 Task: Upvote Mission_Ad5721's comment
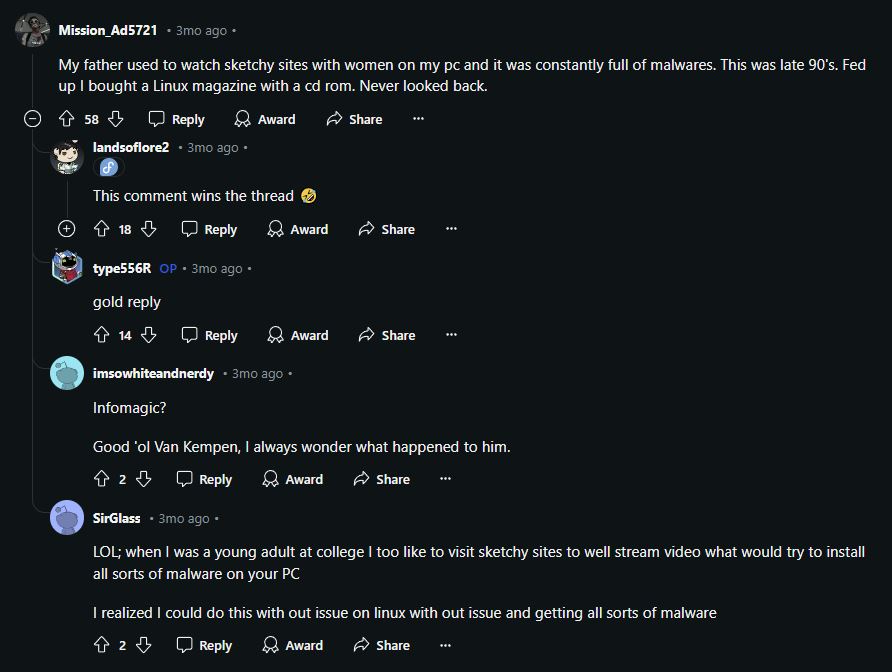(x=67, y=119)
